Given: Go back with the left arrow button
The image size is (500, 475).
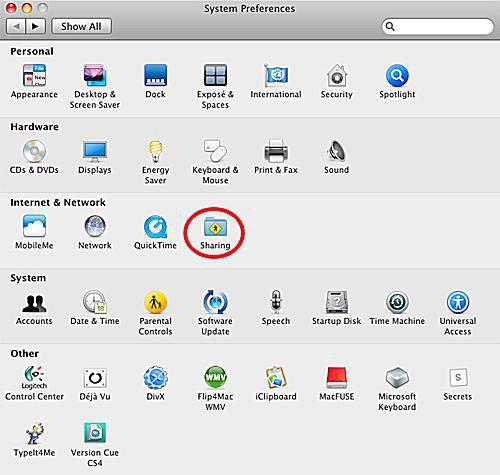Looking at the screenshot, I should (x=16, y=26).
